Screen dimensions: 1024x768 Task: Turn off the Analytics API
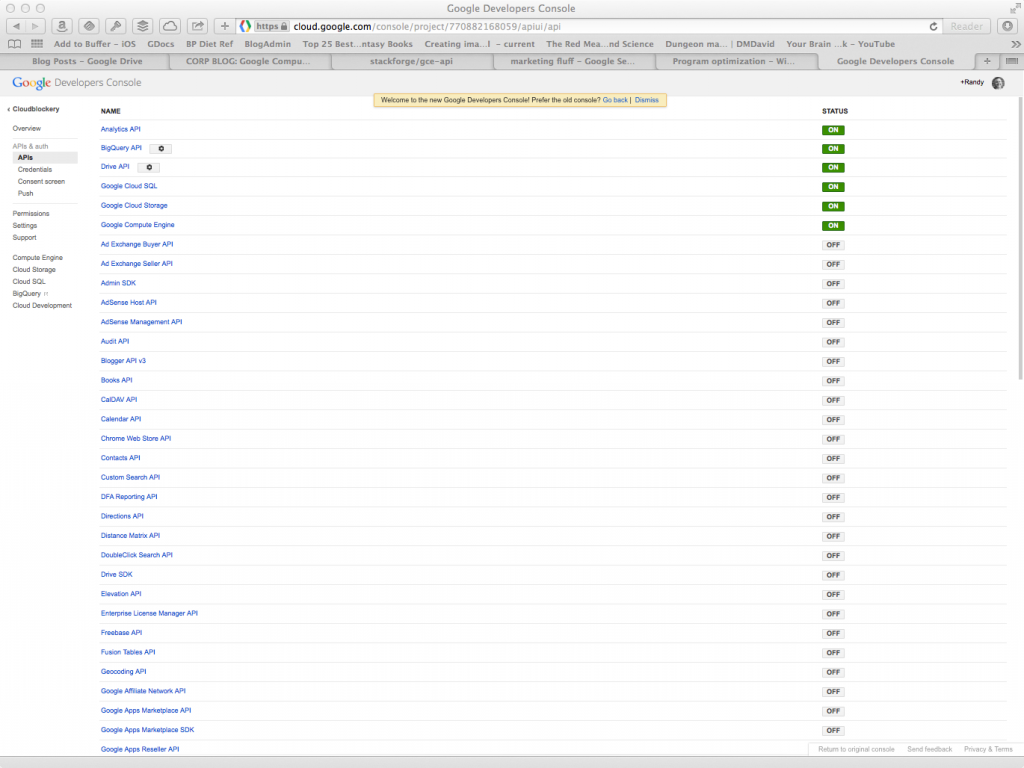833,129
